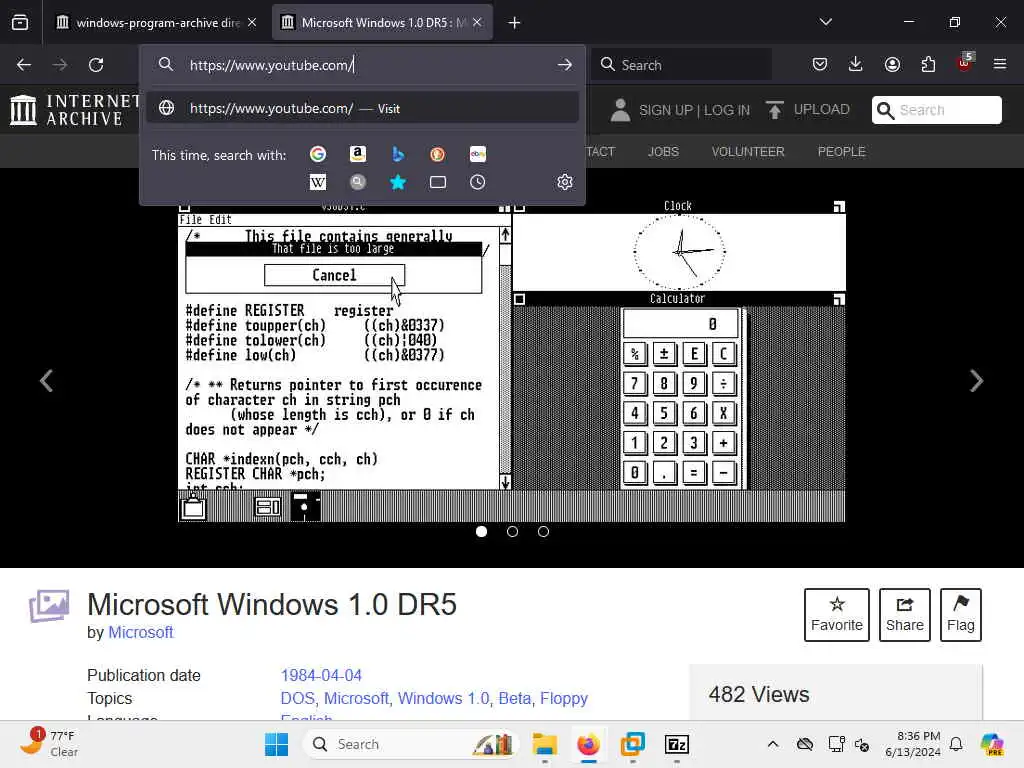
Task: Flag this archive item
Action: (x=961, y=615)
